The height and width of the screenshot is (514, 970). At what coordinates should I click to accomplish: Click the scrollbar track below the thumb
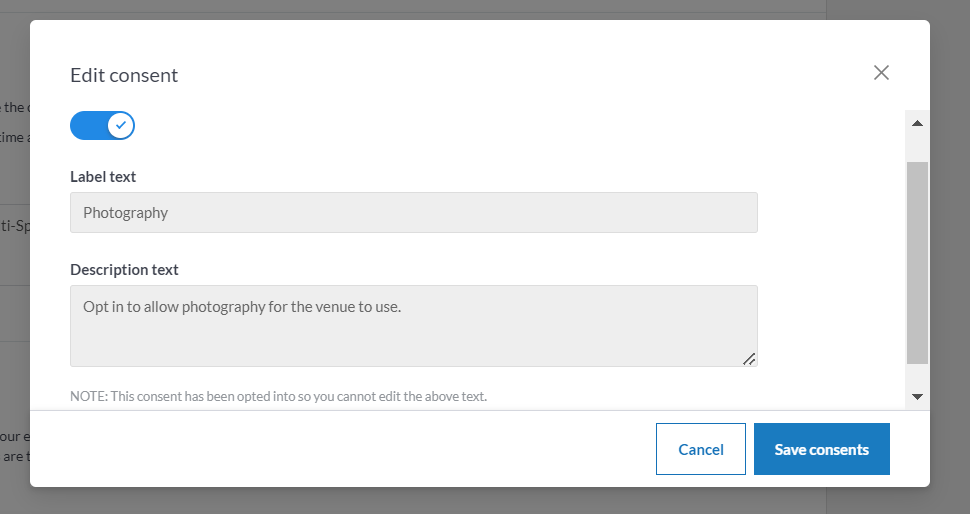pyautogui.click(x=917, y=375)
